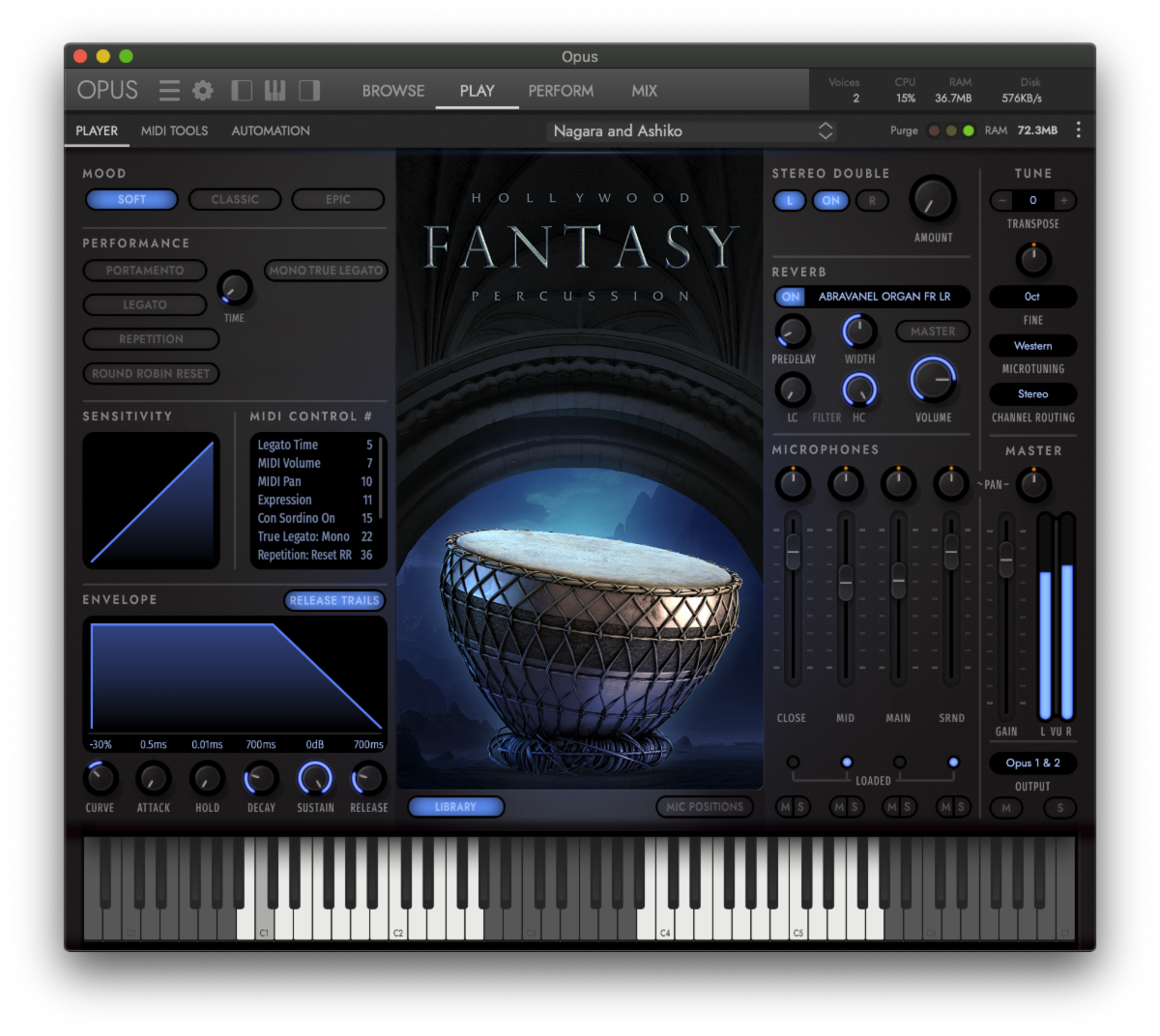Switch to the Mix tab
This screenshot has height=1036, width=1160.
point(644,91)
